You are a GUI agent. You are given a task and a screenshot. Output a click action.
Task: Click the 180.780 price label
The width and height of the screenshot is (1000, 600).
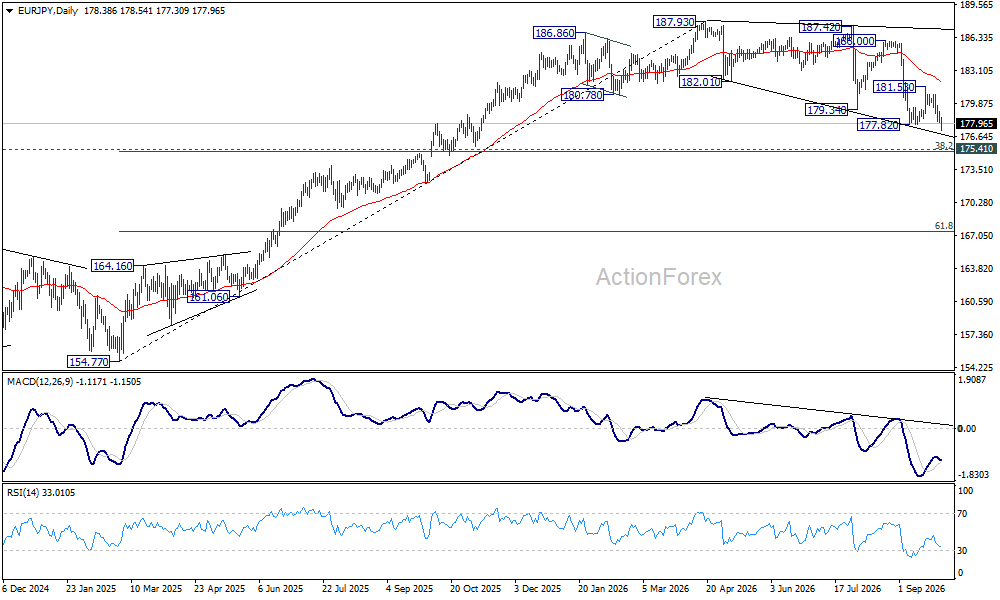coord(582,95)
